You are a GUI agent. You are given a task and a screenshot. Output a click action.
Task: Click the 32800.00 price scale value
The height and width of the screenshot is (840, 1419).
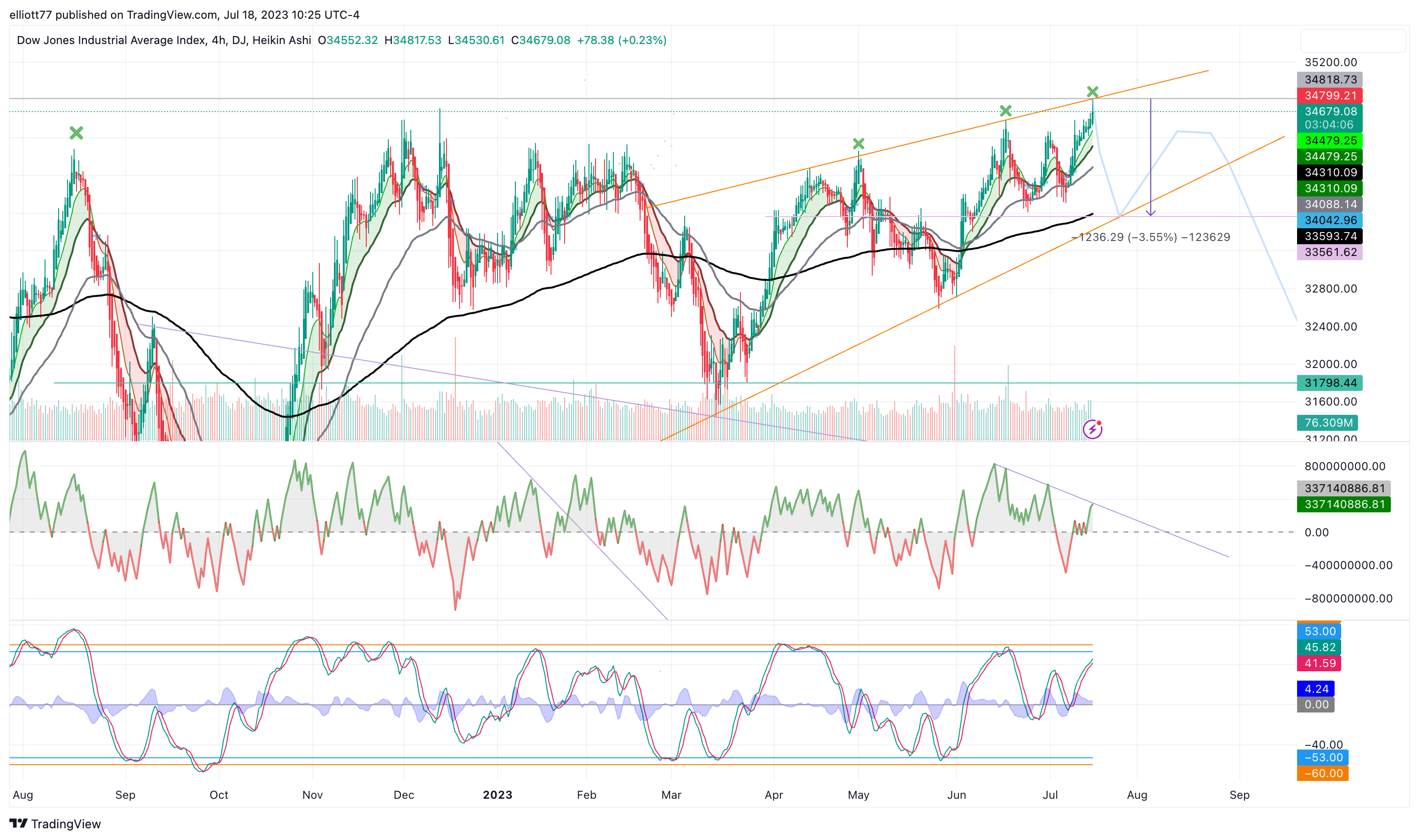pyautogui.click(x=1331, y=289)
